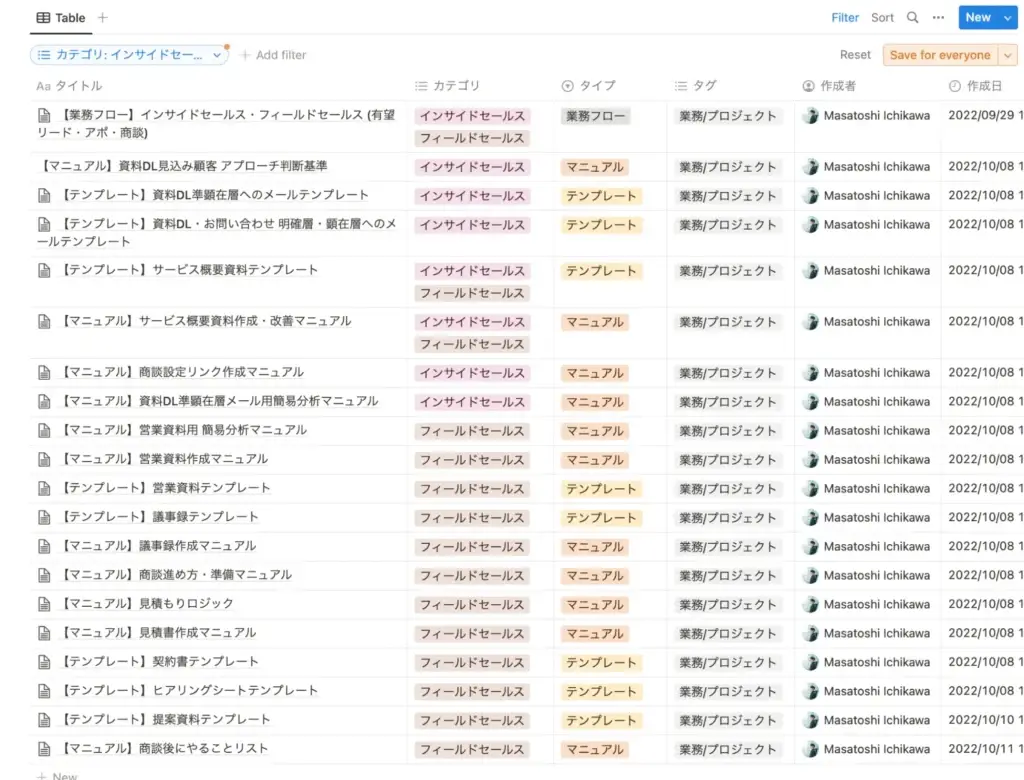This screenshot has height=780, width=1024.
Task: Click フィールドセールス tag in 提案資料テンプレート row
Action: [x=472, y=720]
